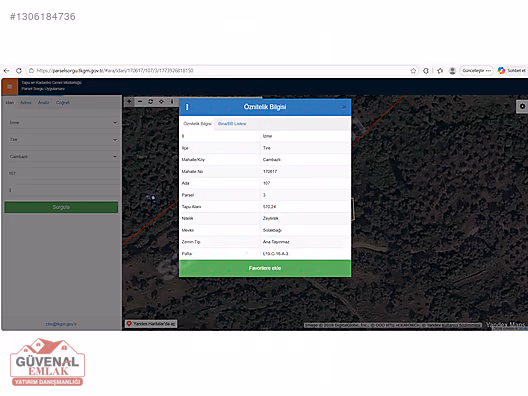
Task: Click the green Sorgula button
Action: 61,207
